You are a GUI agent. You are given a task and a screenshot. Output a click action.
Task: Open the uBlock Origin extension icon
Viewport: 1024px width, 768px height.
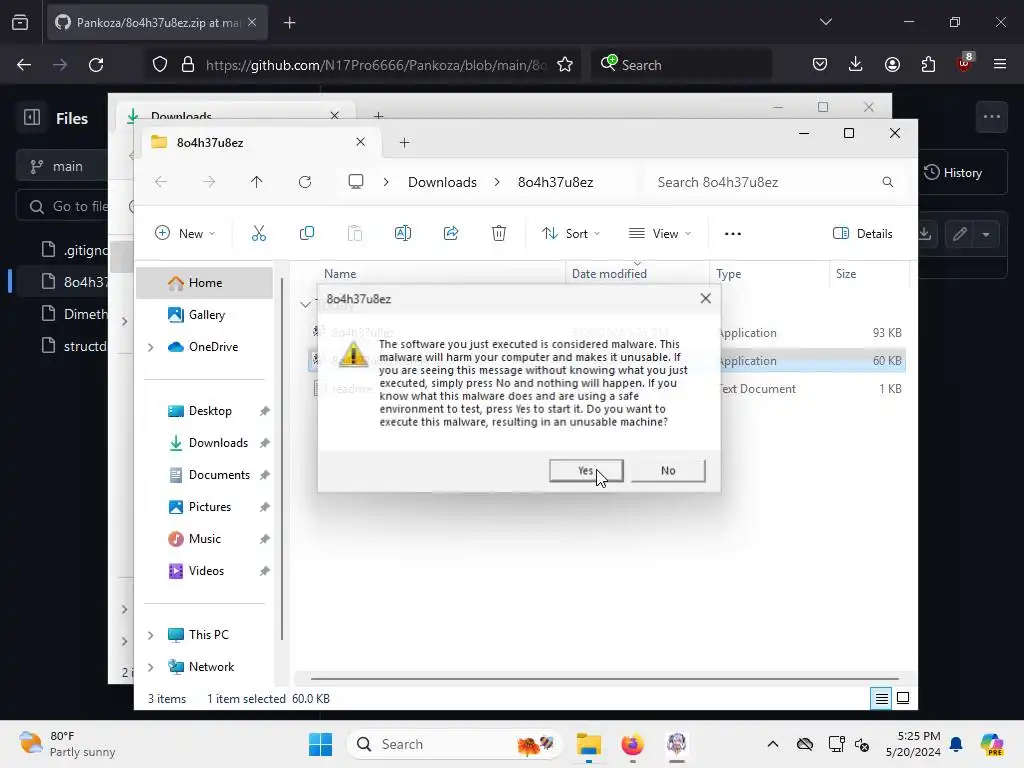tap(965, 63)
